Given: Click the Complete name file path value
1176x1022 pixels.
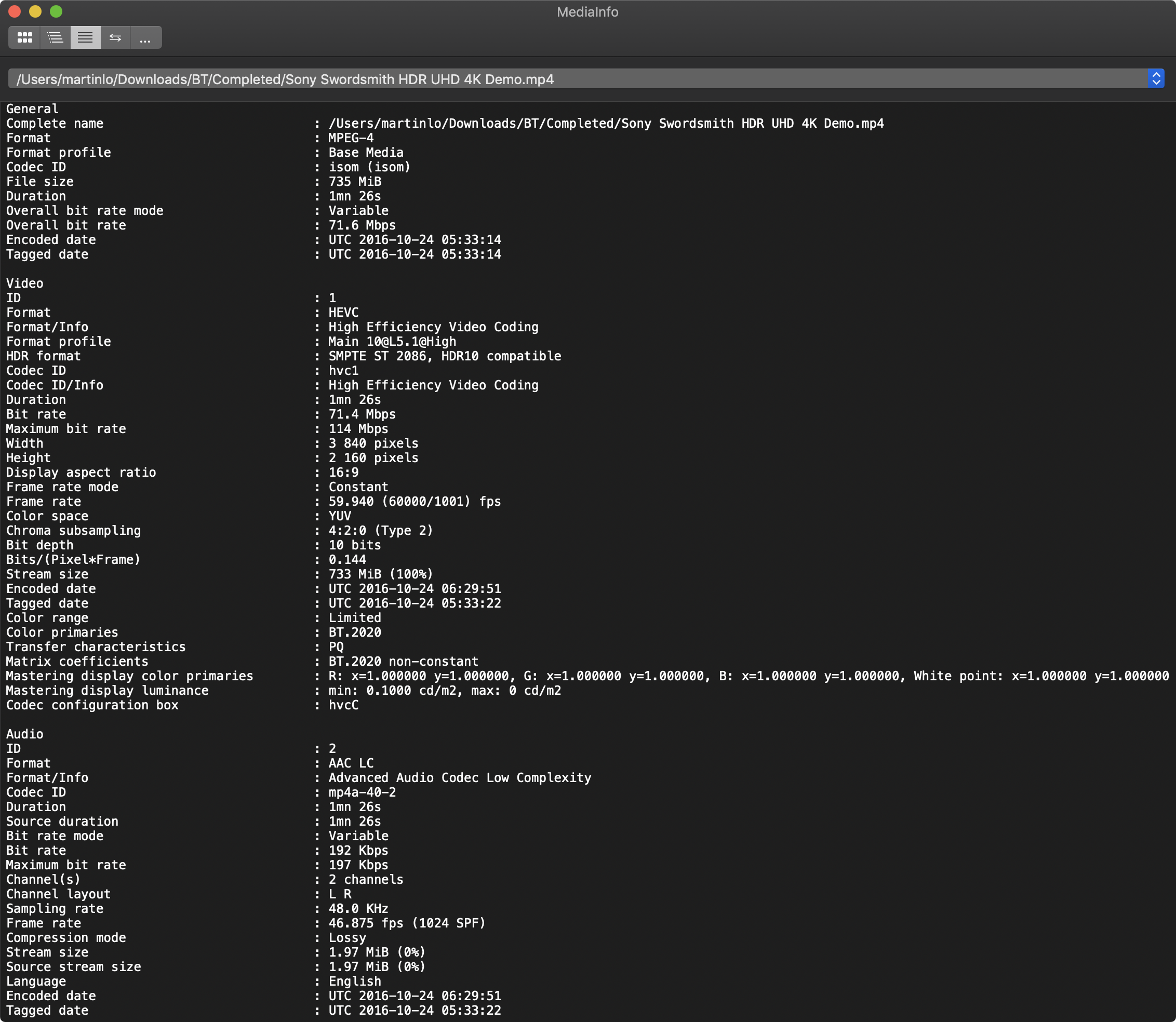Looking at the screenshot, I should point(606,123).
